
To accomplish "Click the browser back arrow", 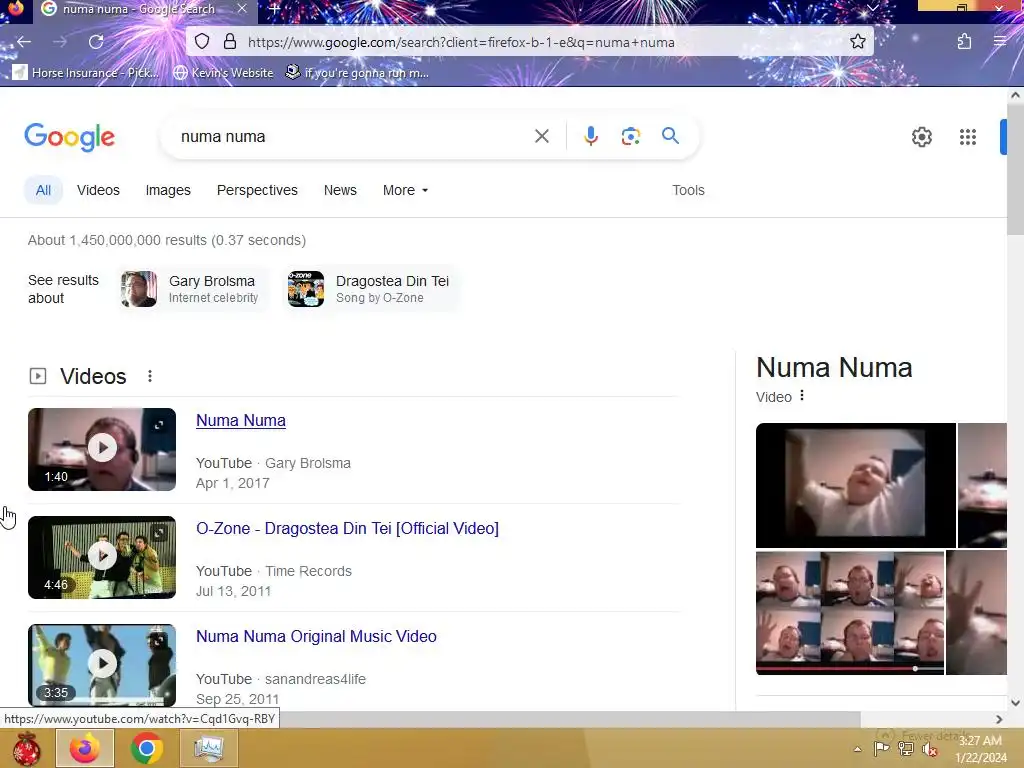I will 24,42.
